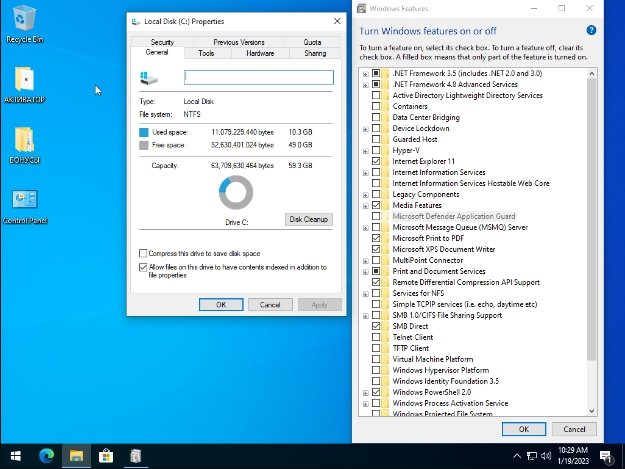Click the Local Disk Properties title icon
The height and width of the screenshot is (469, 625).
[x=136, y=22]
